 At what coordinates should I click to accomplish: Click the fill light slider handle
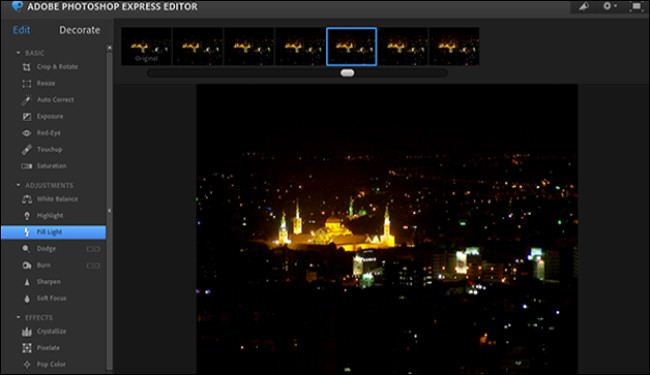pos(347,73)
